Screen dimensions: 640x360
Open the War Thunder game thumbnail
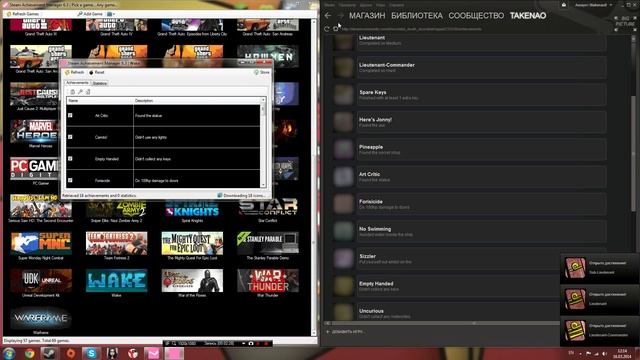coord(268,280)
